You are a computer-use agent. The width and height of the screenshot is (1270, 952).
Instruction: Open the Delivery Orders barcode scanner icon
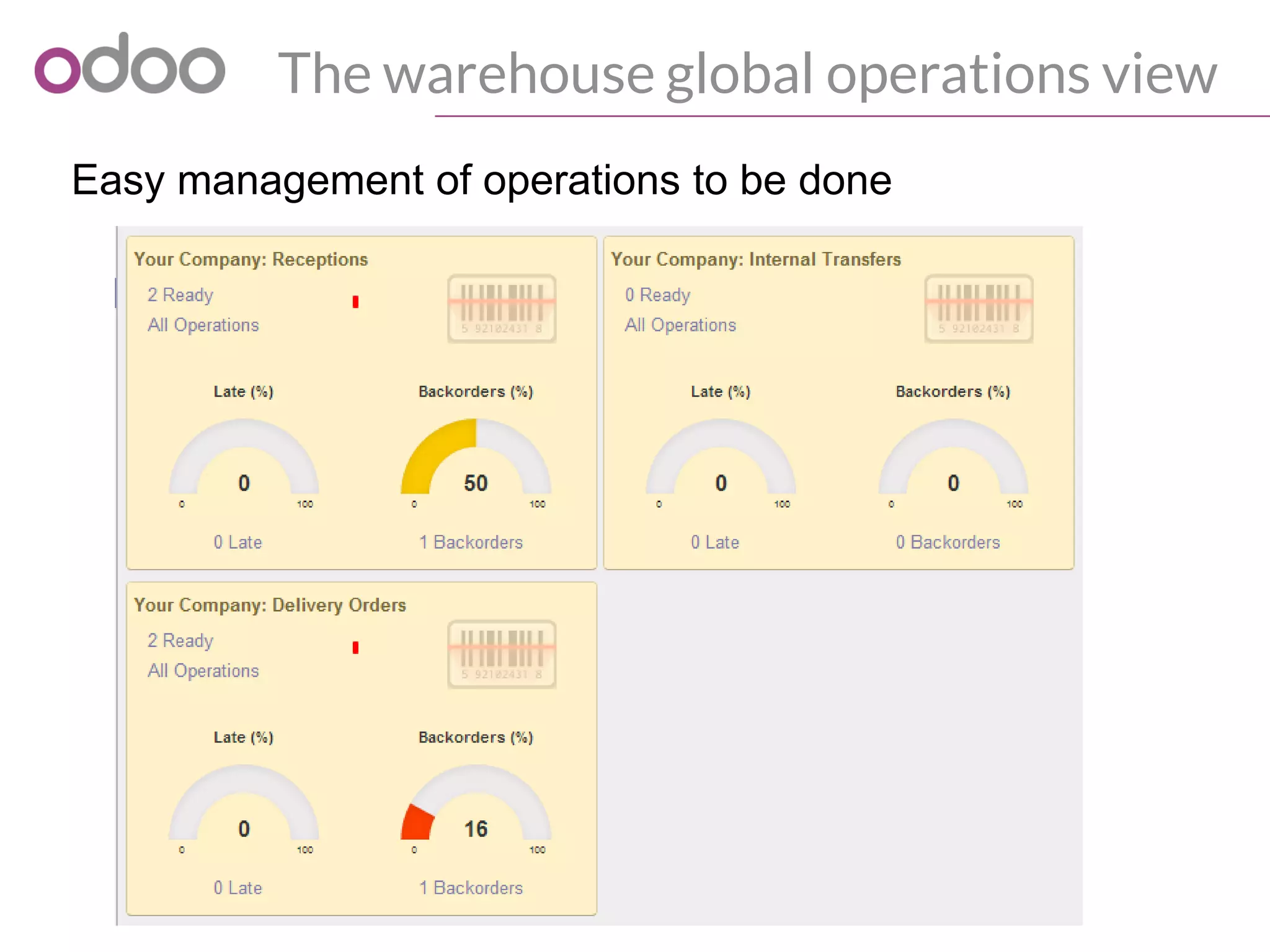tap(502, 654)
